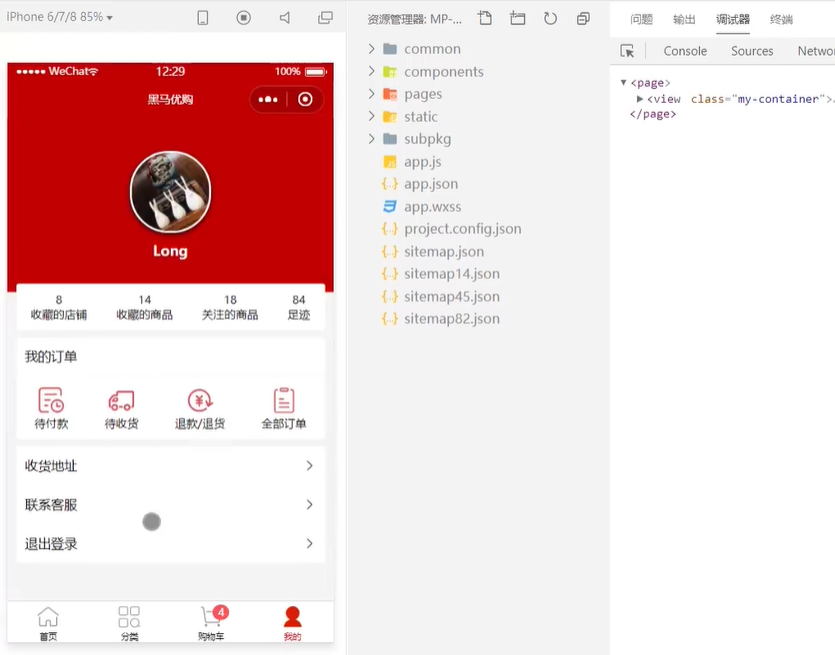835x655 pixels.
Task: Open the 购物车 cart tab
Action: point(211,623)
